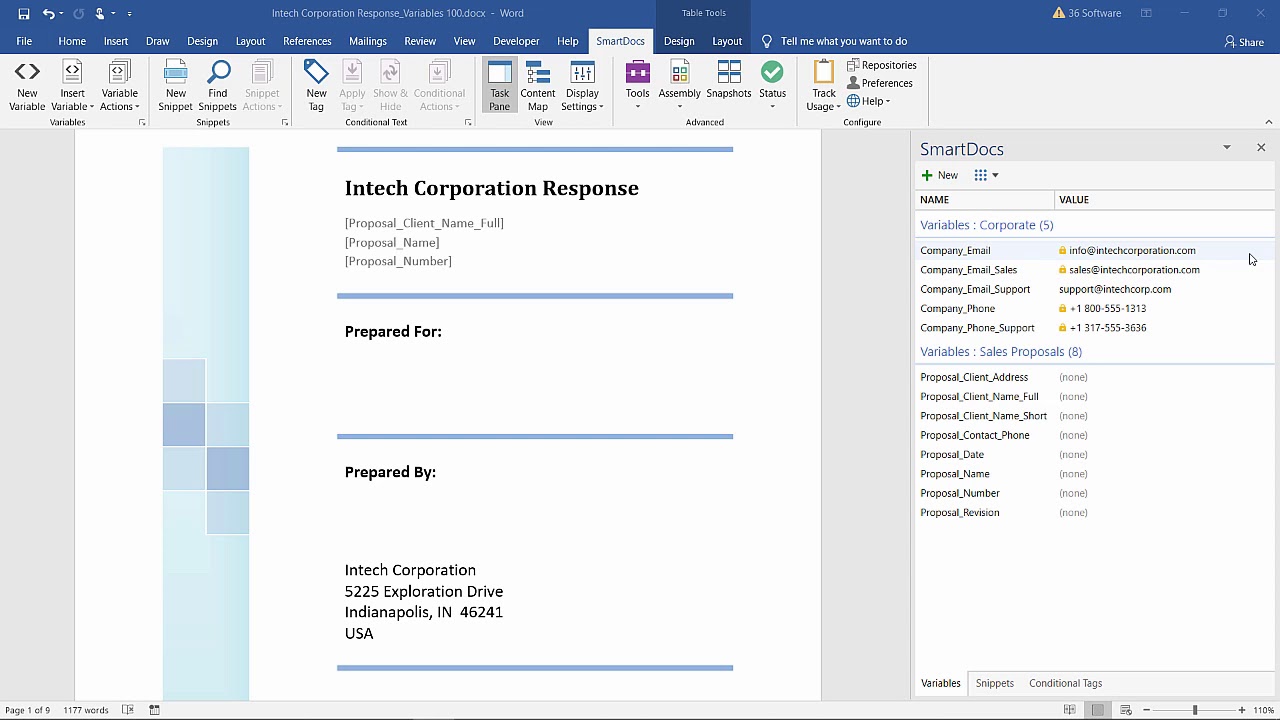The height and width of the screenshot is (720, 1280).
Task: Open the Track Usage dropdown
Action: click(x=823, y=86)
